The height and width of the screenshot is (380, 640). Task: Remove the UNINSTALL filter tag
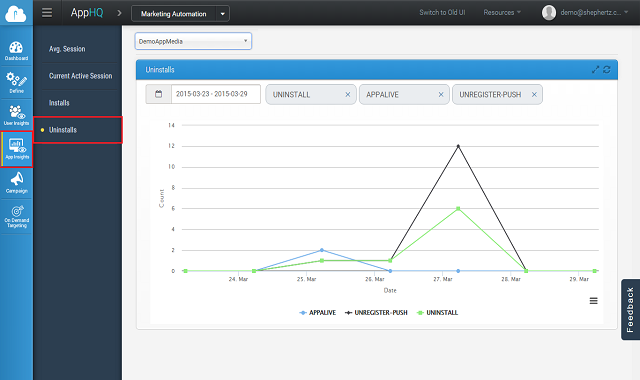click(x=348, y=95)
